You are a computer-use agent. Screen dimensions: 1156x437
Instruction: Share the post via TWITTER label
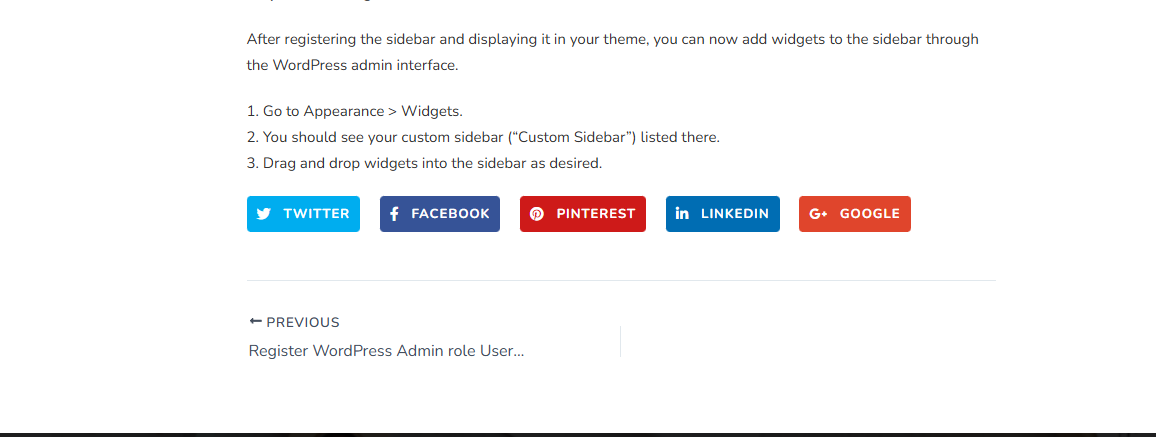(316, 214)
